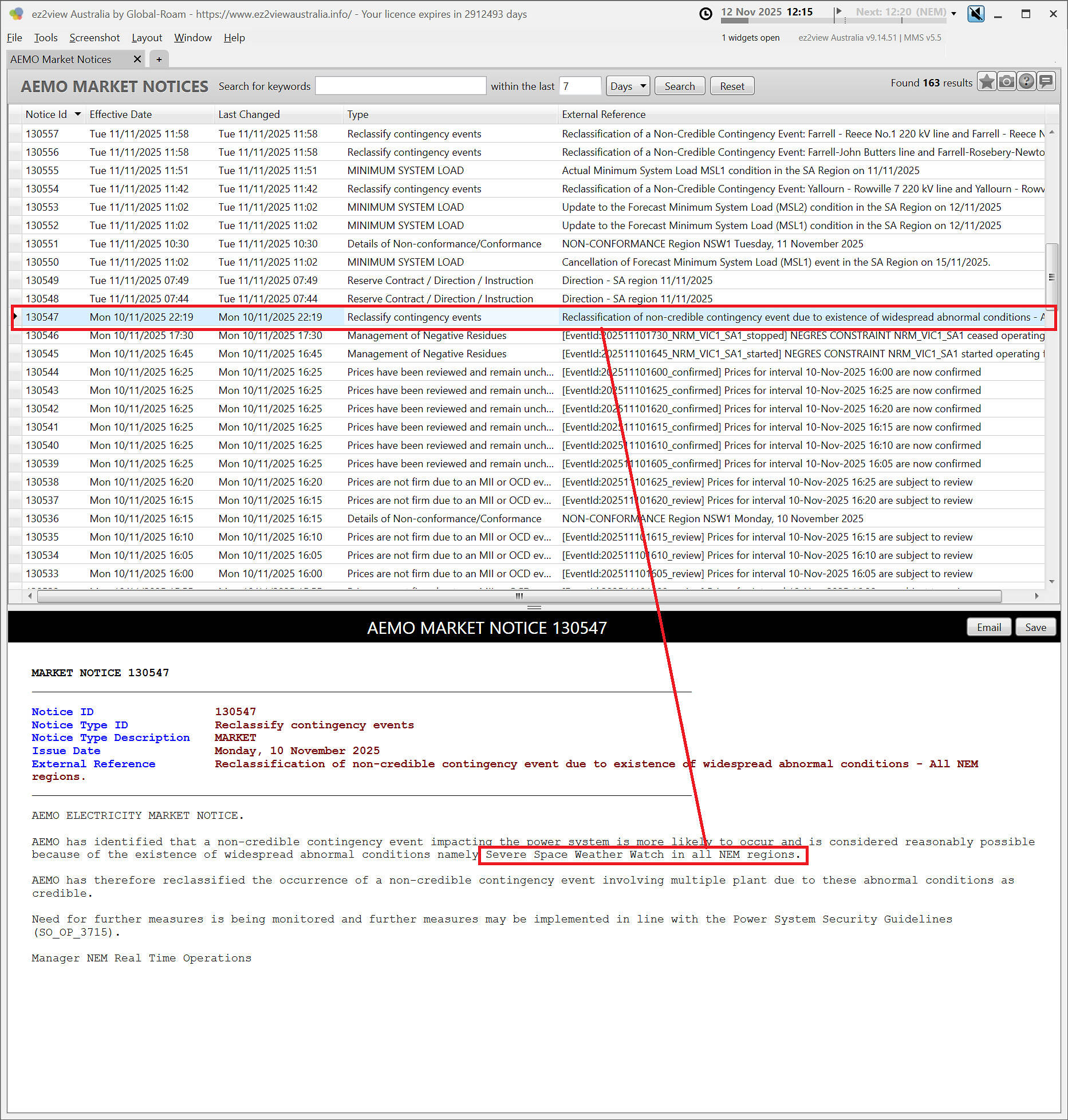
Task: Toggle the mute sound speaker button
Action: (976, 14)
